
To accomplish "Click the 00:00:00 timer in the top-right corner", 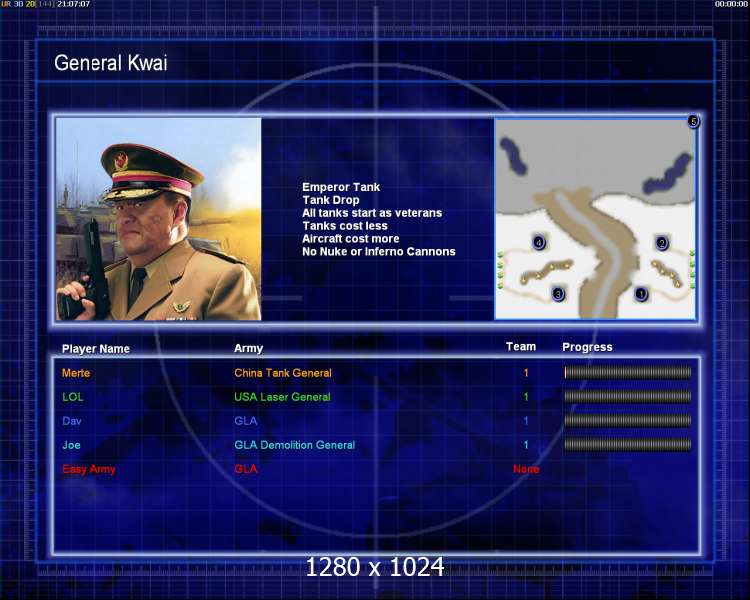I will pyautogui.click(x=731, y=4).
